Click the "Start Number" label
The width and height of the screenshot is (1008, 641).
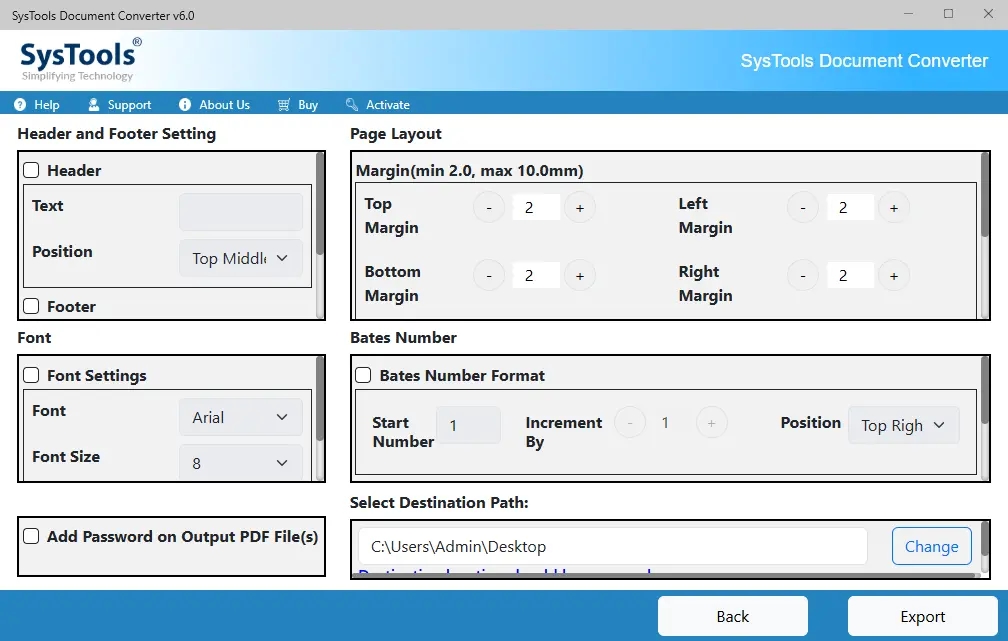tap(403, 432)
